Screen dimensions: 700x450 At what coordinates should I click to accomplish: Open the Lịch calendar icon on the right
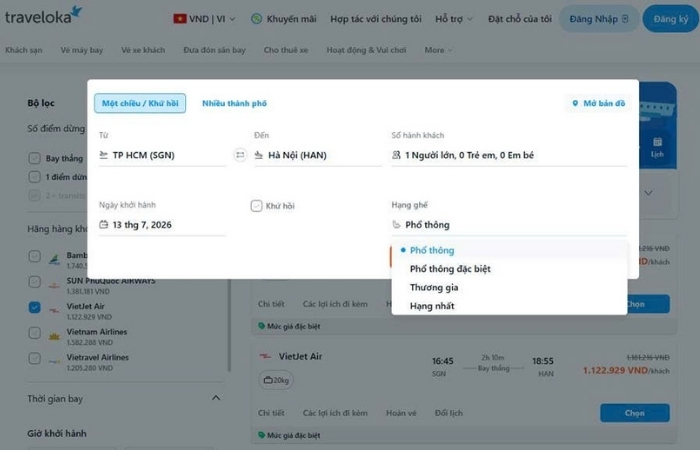657,147
